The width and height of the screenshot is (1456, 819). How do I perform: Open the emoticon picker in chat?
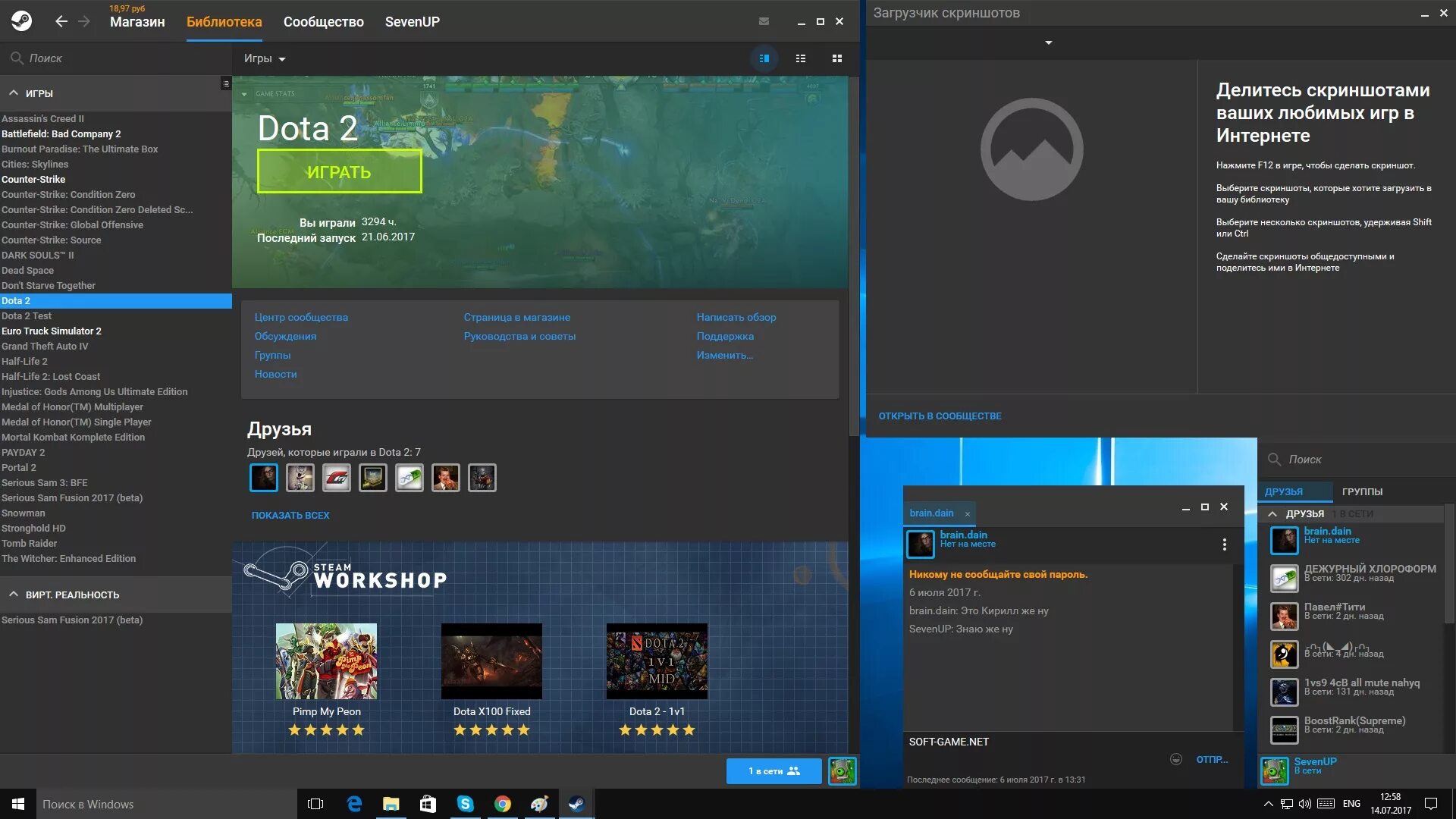(1176, 759)
